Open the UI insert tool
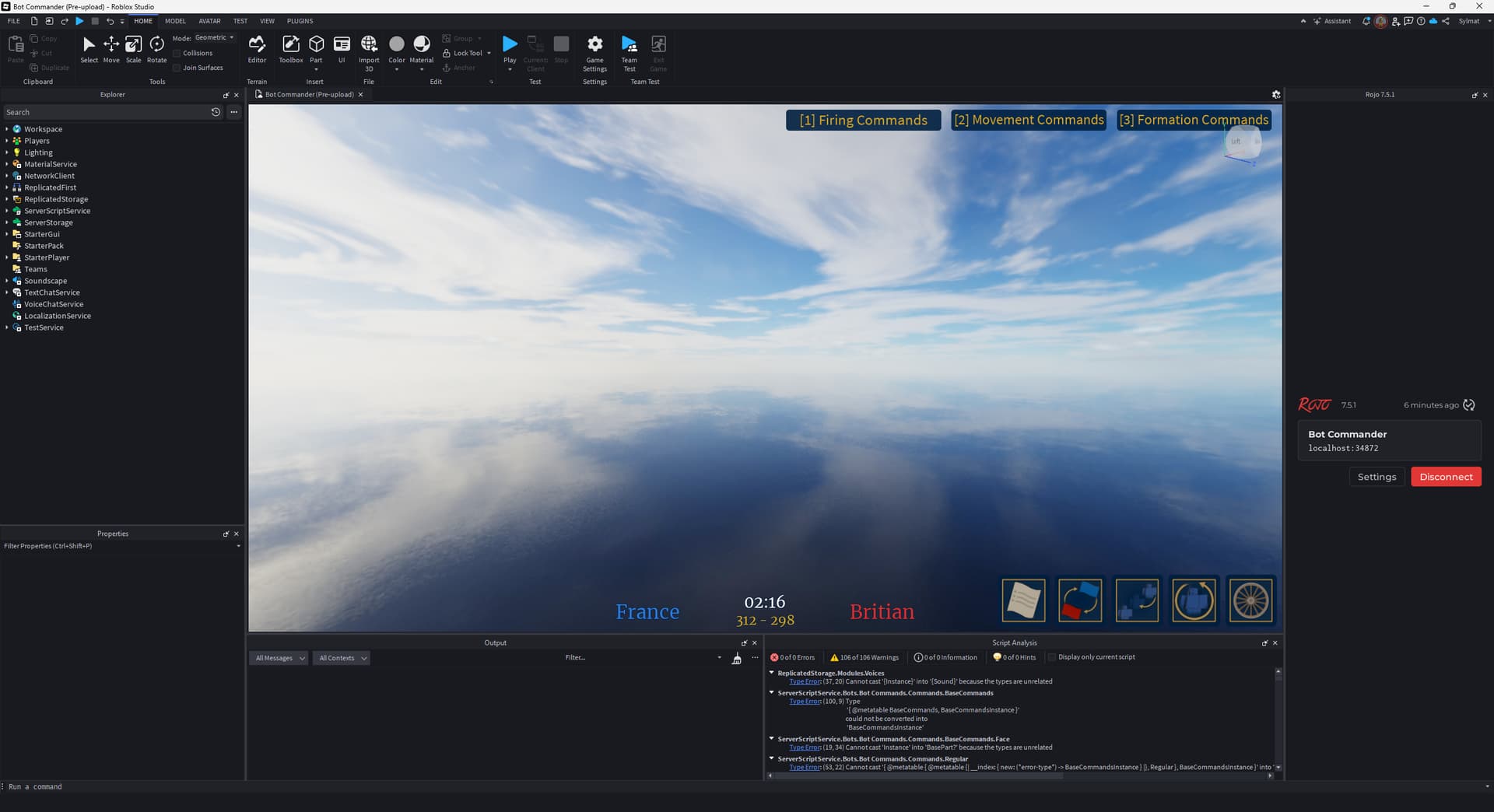 click(x=342, y=49)
